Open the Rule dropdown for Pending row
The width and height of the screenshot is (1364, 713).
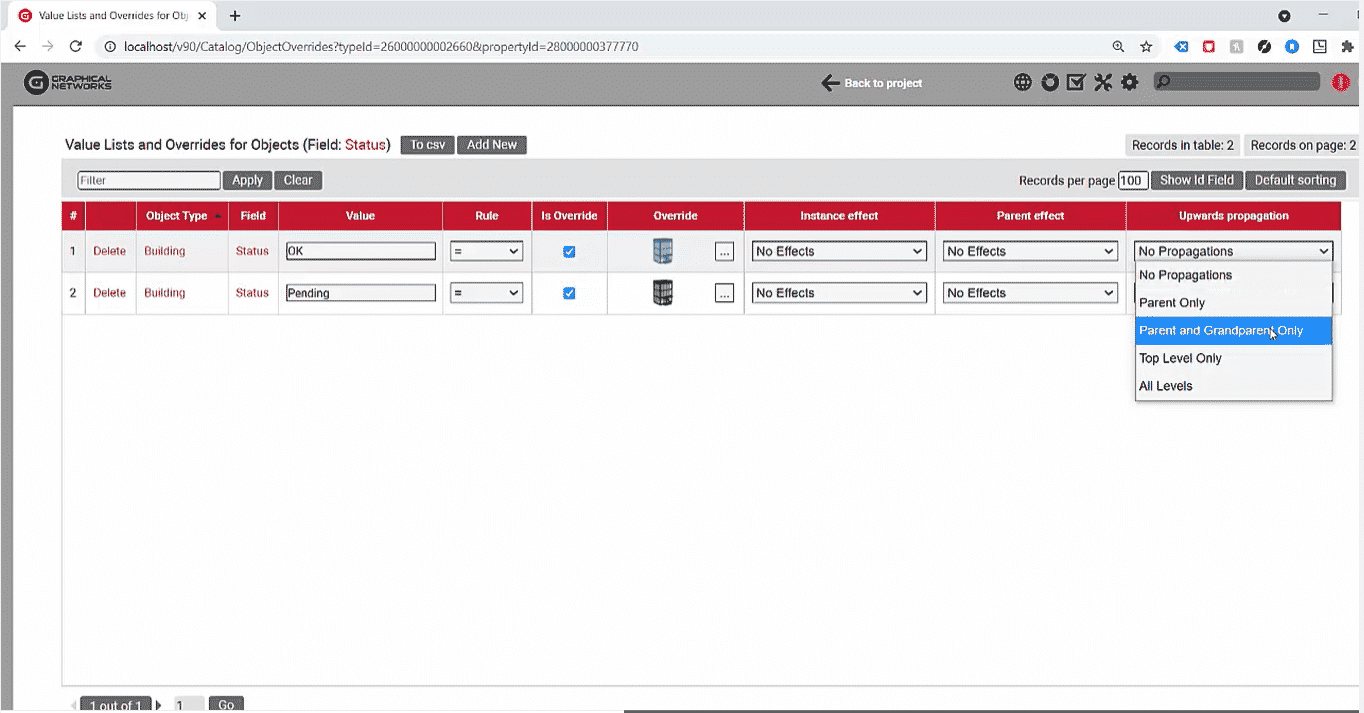486,293
